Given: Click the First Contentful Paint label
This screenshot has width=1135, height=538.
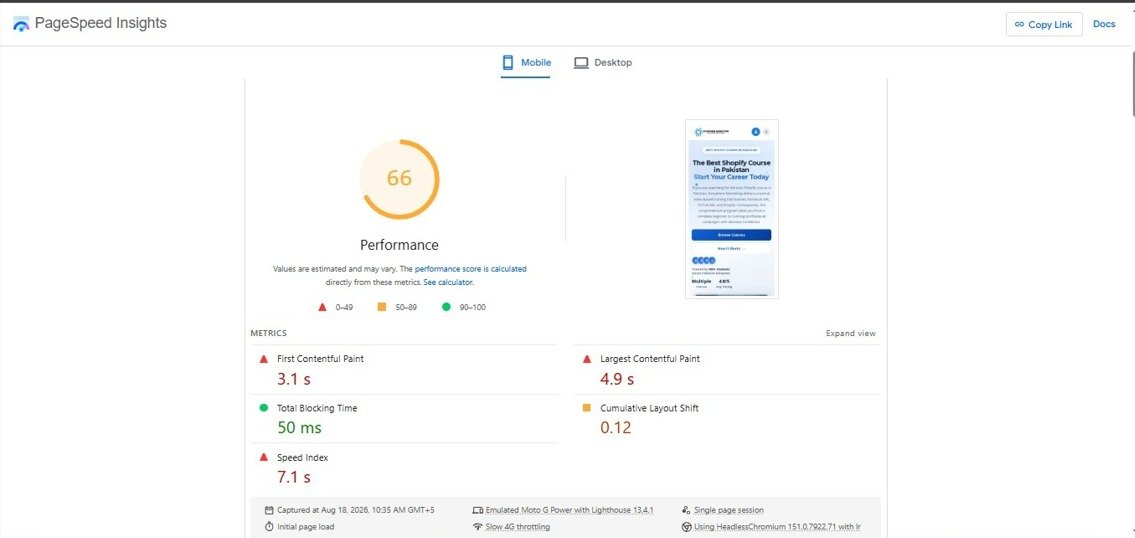Looking at the screenshot, I should [x=321, y=358].
